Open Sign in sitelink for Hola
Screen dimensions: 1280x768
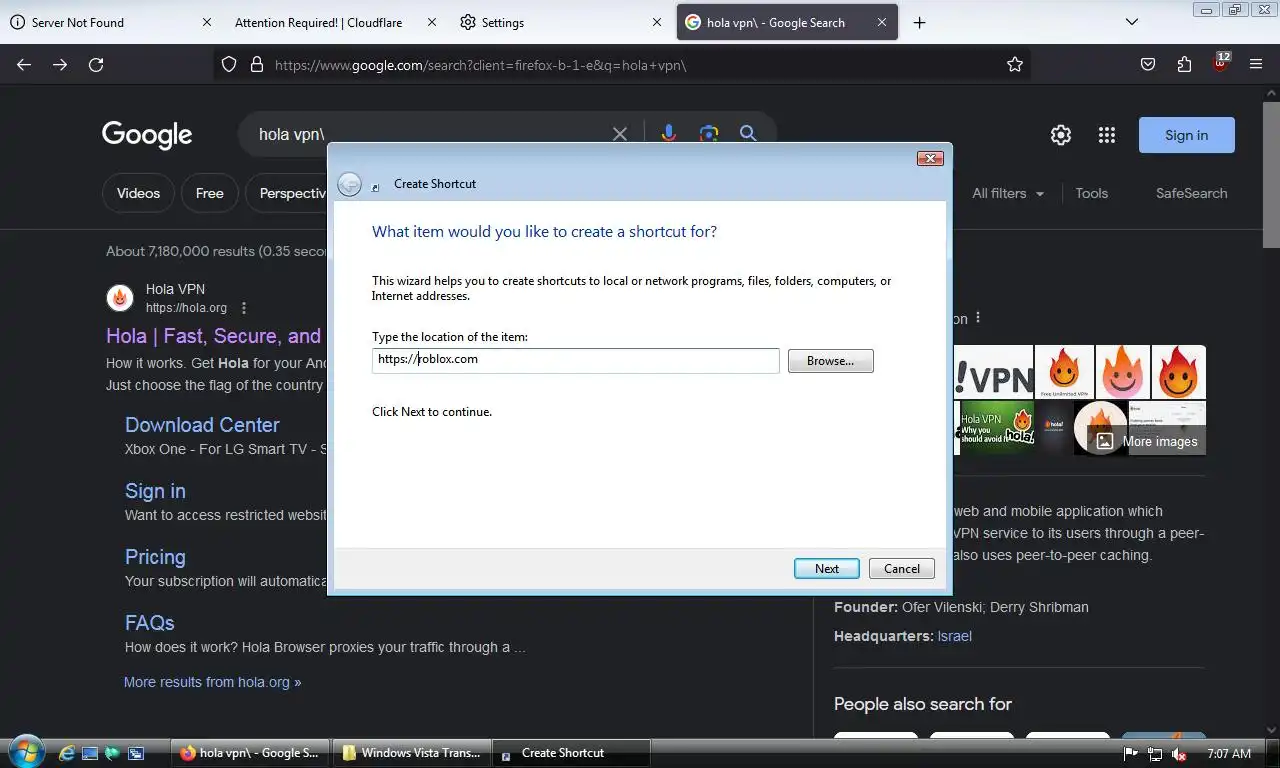155,491
